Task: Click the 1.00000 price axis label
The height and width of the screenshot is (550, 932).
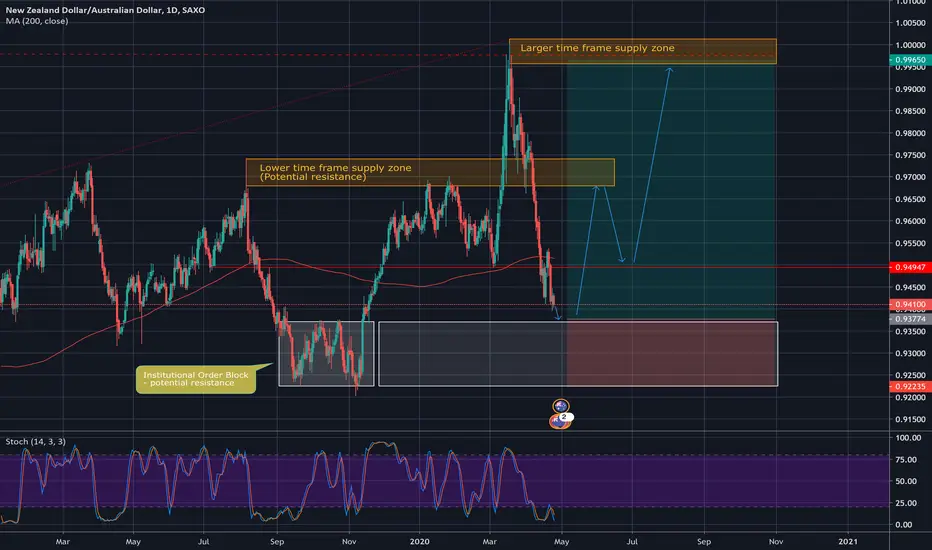Action: [x=910, y=45]
